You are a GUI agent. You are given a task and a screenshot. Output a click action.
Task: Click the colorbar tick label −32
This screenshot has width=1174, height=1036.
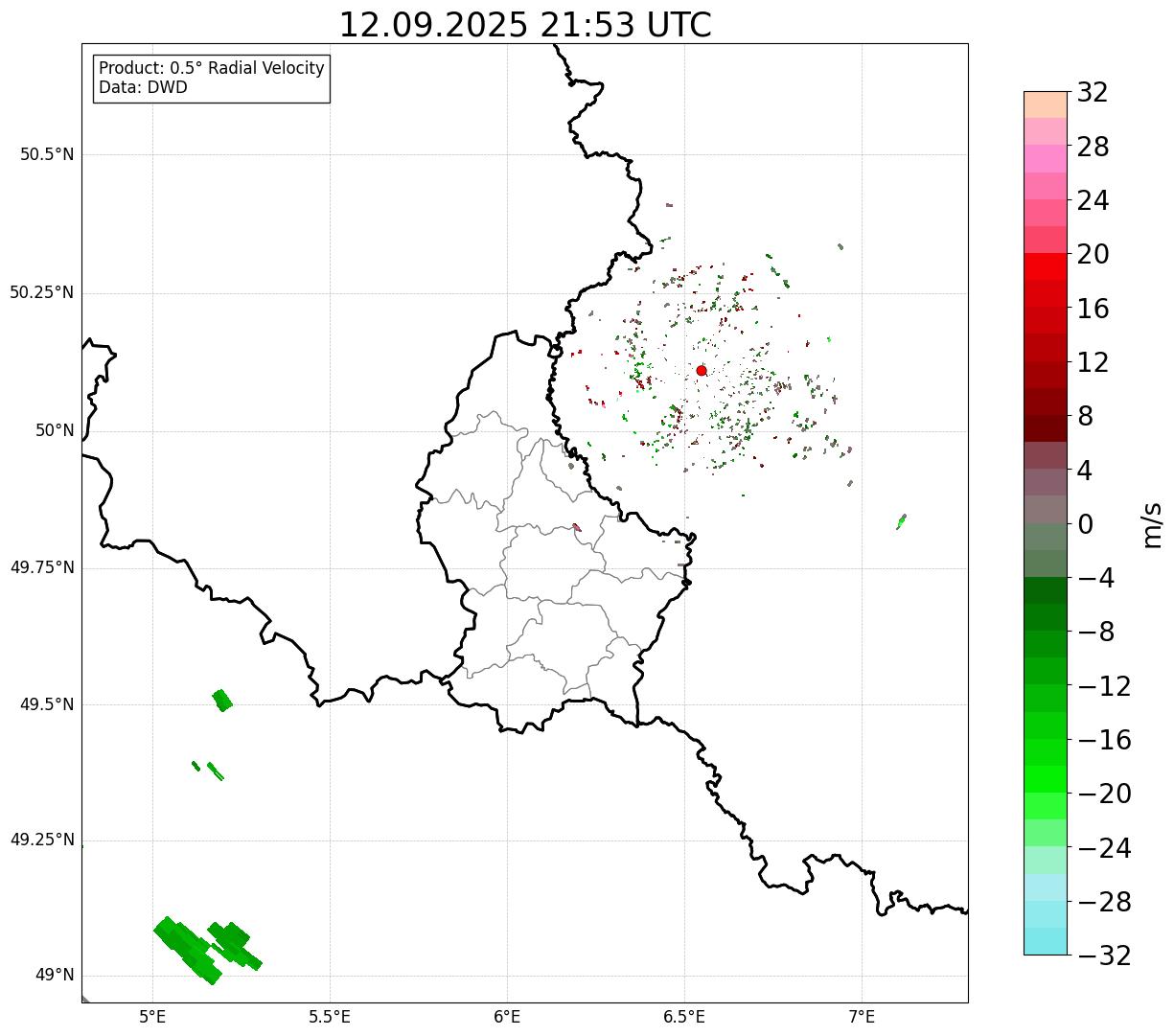click(1104, 955)
